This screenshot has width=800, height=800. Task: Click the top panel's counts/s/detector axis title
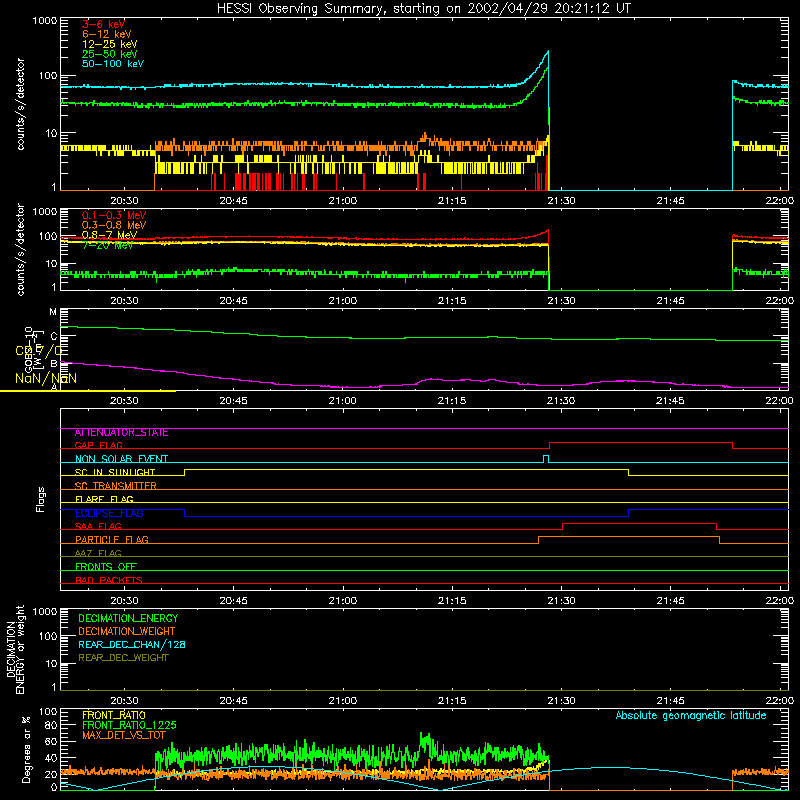[20, 104]
